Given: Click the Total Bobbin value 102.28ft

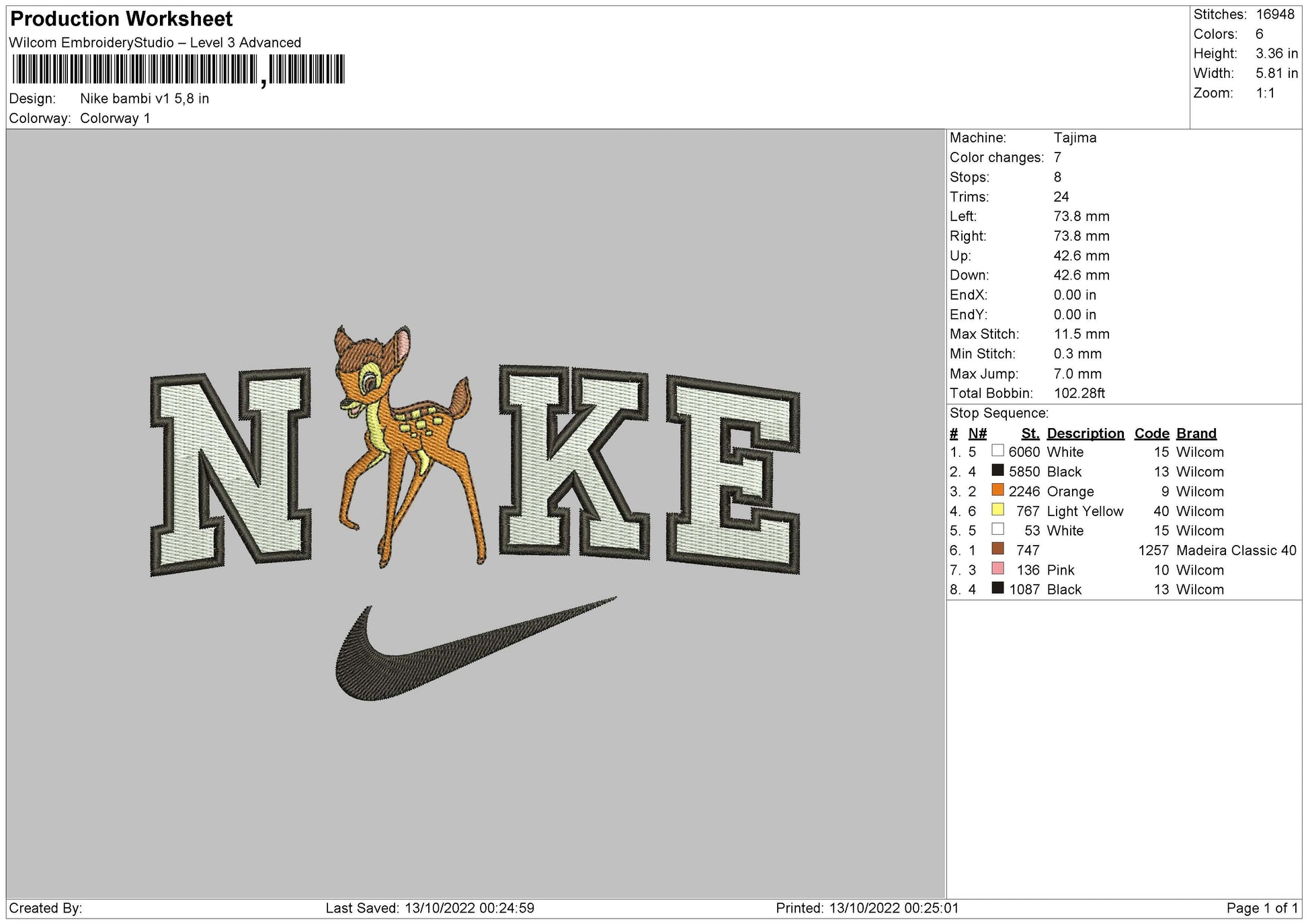Looking at the screenshot, I should (x=1079, y=393).
